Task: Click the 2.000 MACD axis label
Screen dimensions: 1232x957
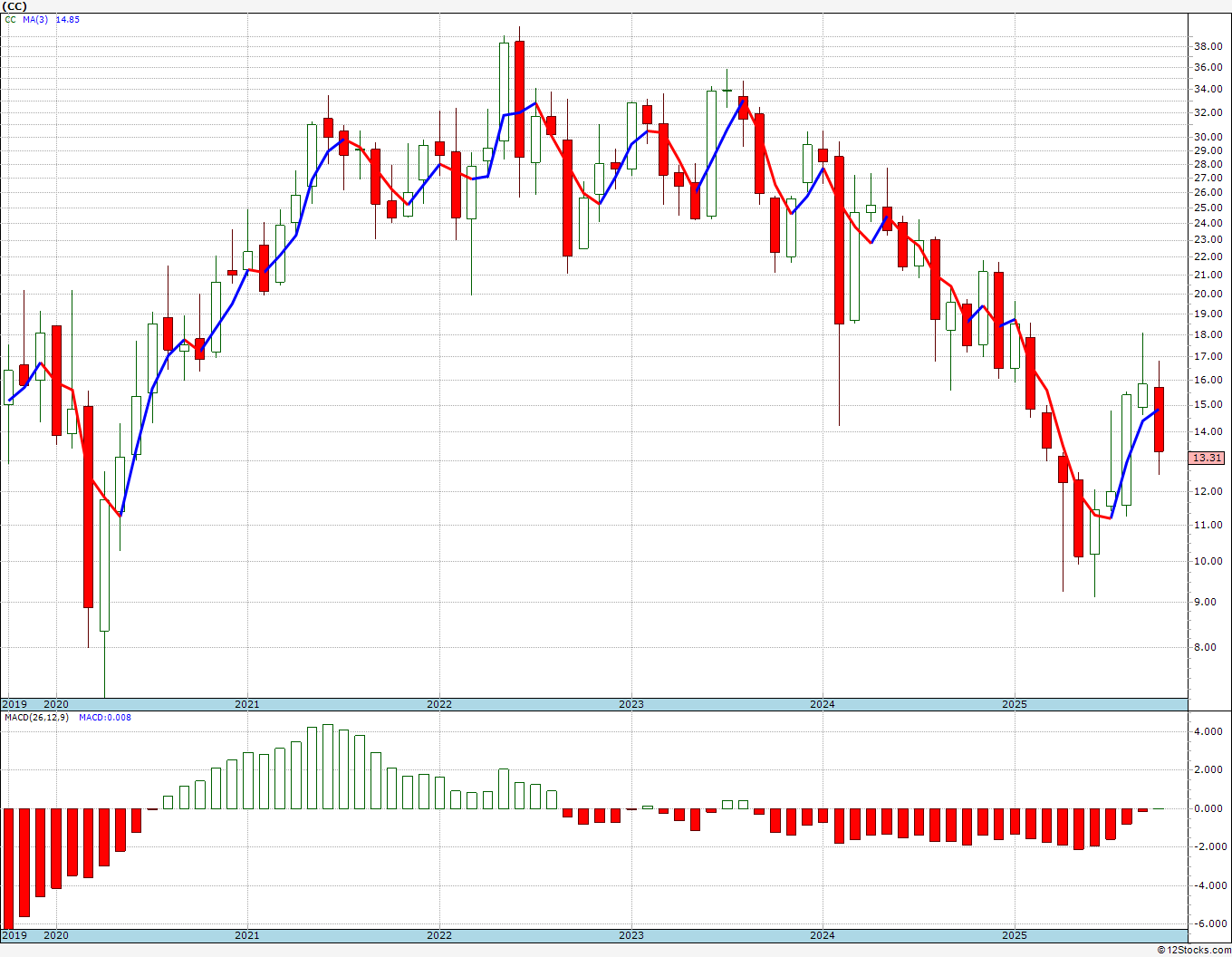Action: click(x=1210, y=770)
